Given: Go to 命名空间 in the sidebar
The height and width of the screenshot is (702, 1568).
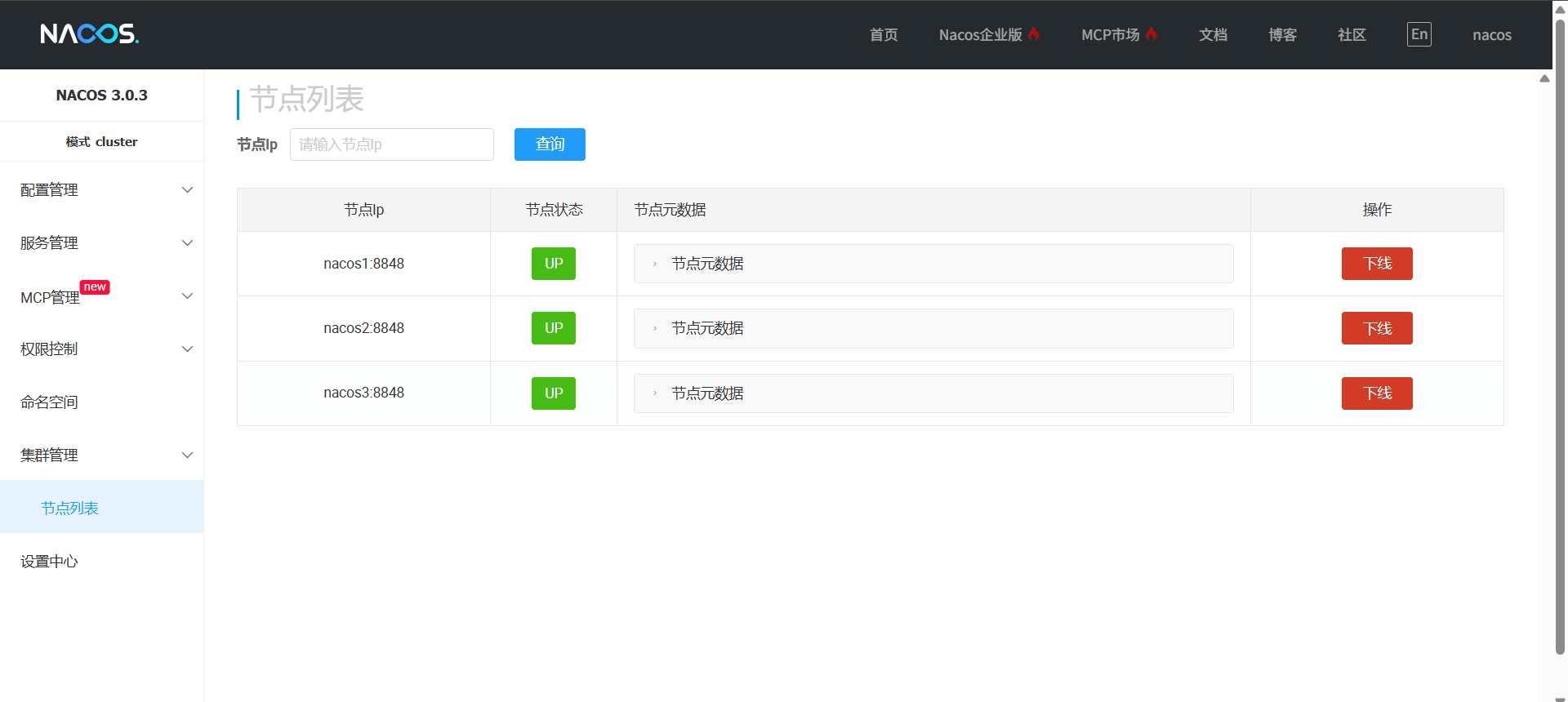Looking at the screenshot, I should pos(102,402).
